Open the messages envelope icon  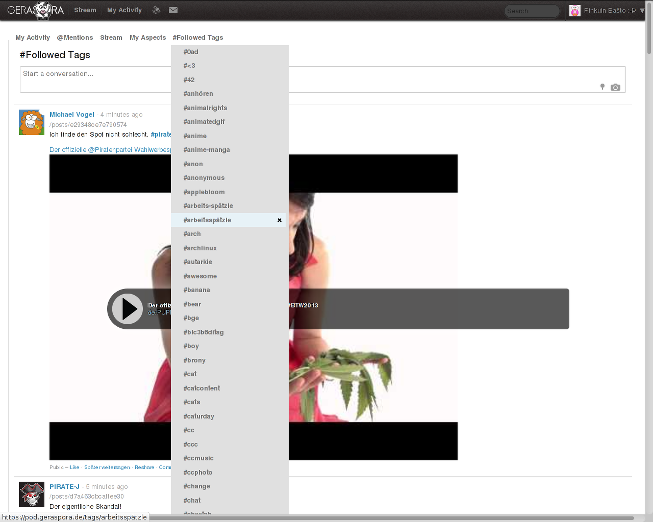tap(173, 10)
